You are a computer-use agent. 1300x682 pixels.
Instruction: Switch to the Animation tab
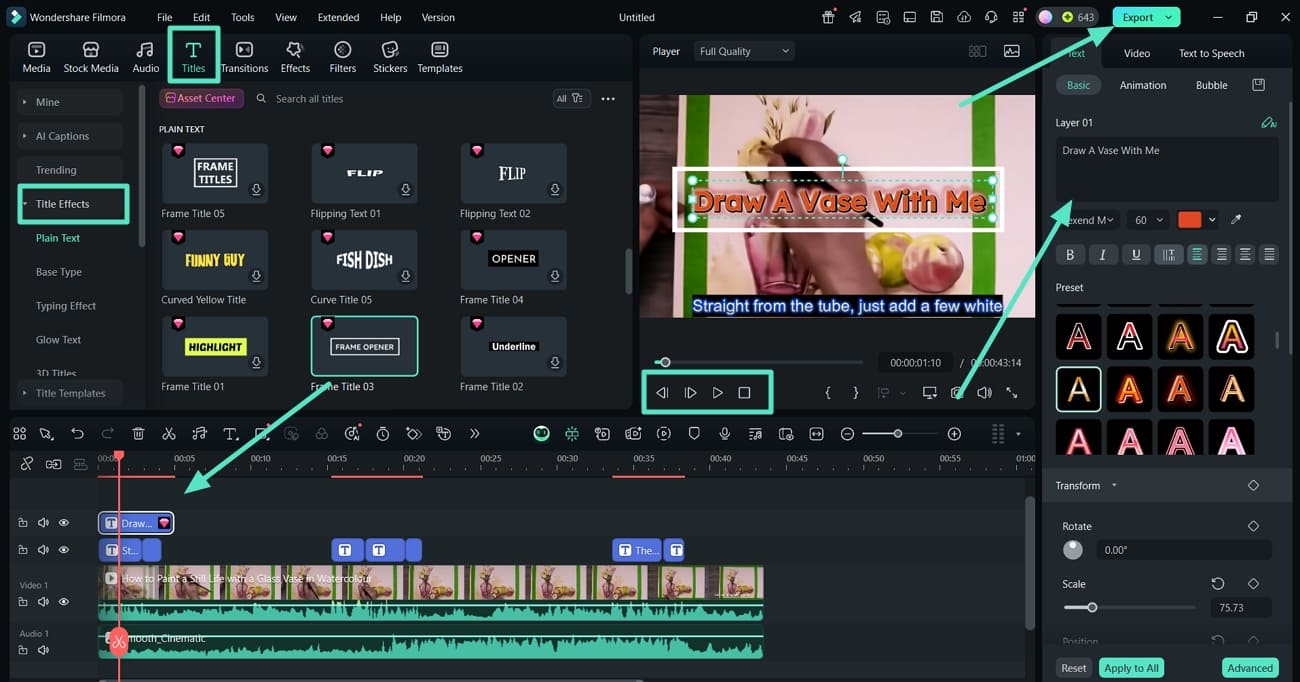[1143, 85]
